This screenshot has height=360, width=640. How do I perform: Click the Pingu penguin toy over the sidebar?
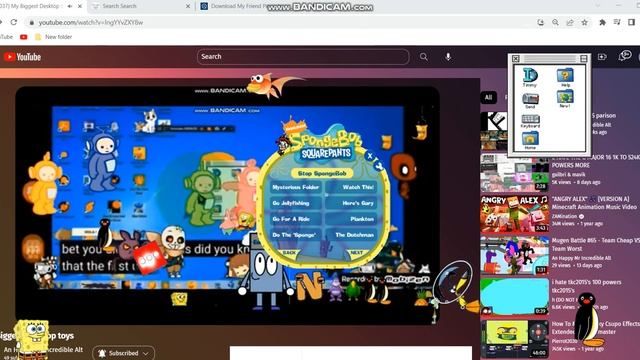(589, 319)
